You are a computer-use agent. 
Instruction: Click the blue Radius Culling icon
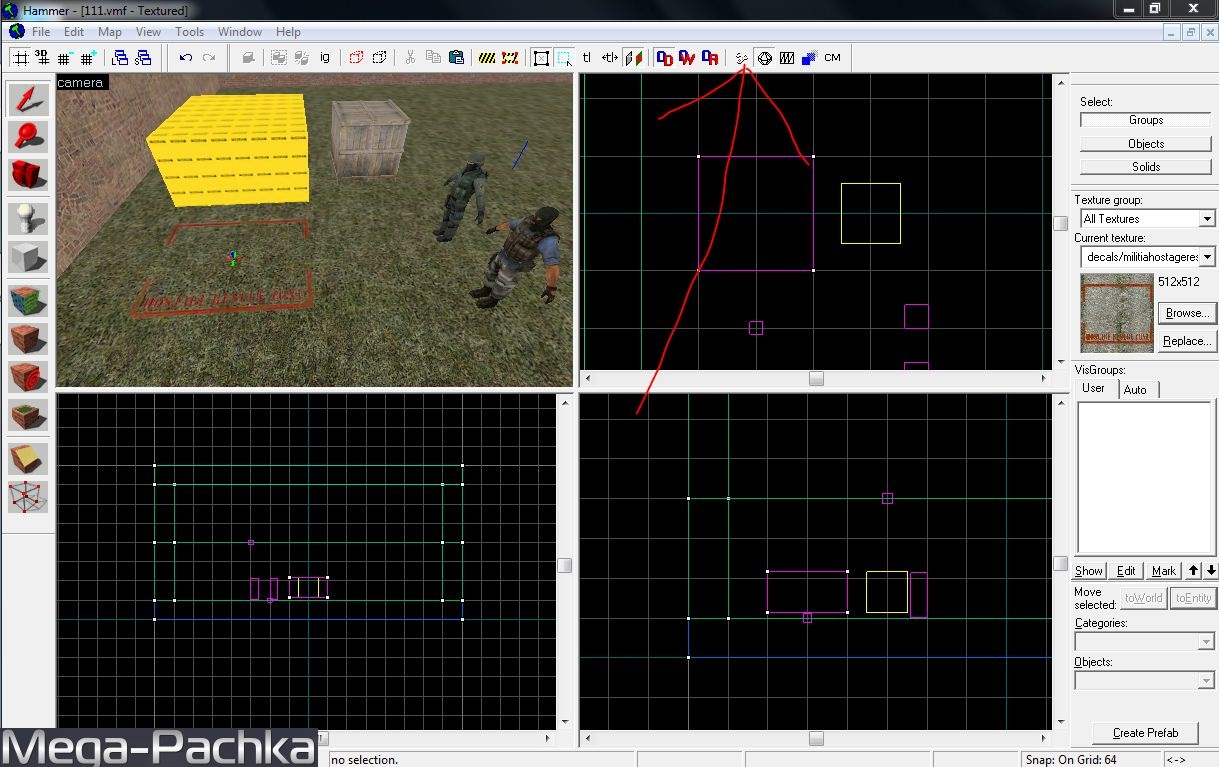(x=810, y=58)
